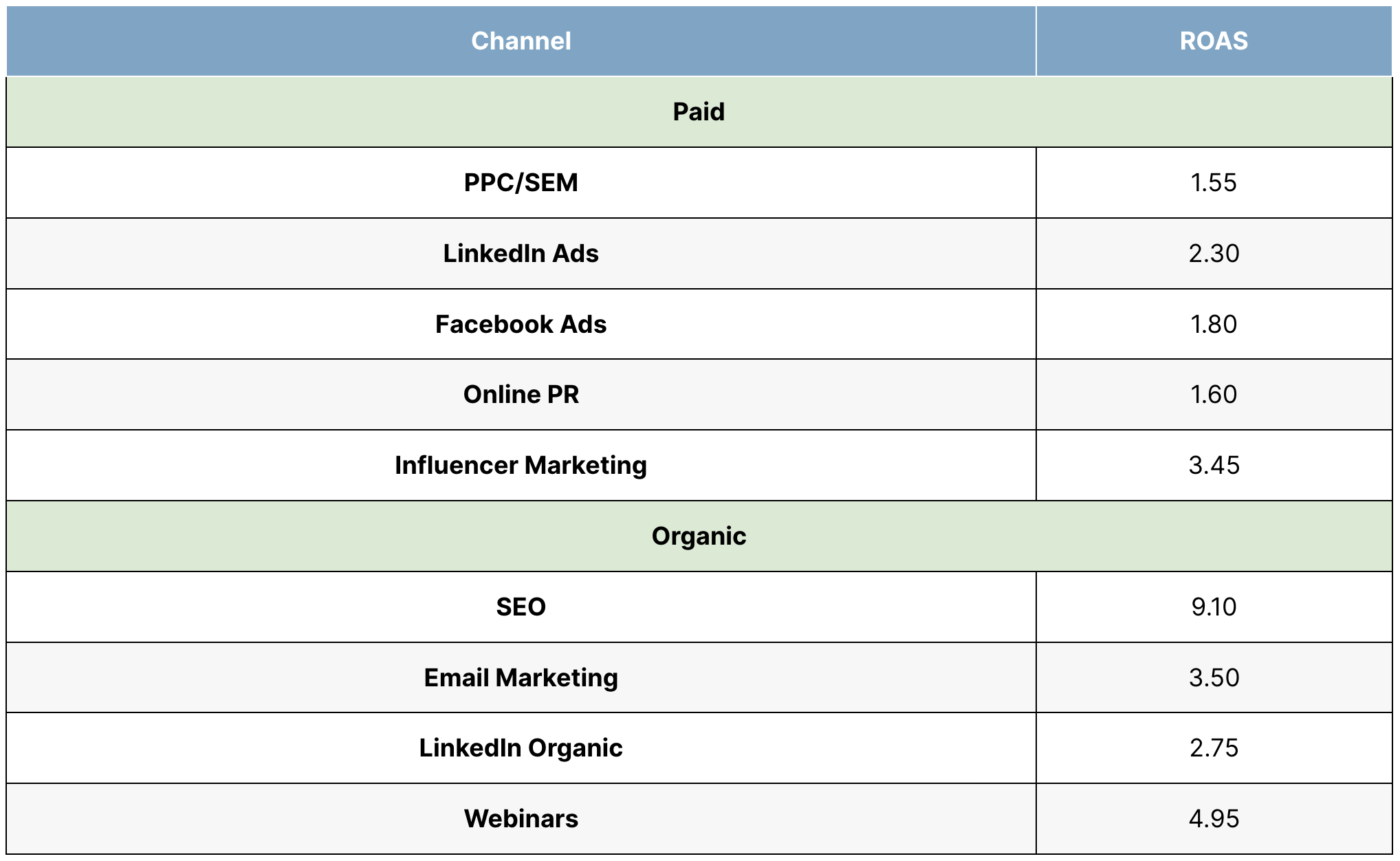The width and height of the screenshot is (1400, 861).
Task: Click the ROAS column header
Action: point(1214,41)
